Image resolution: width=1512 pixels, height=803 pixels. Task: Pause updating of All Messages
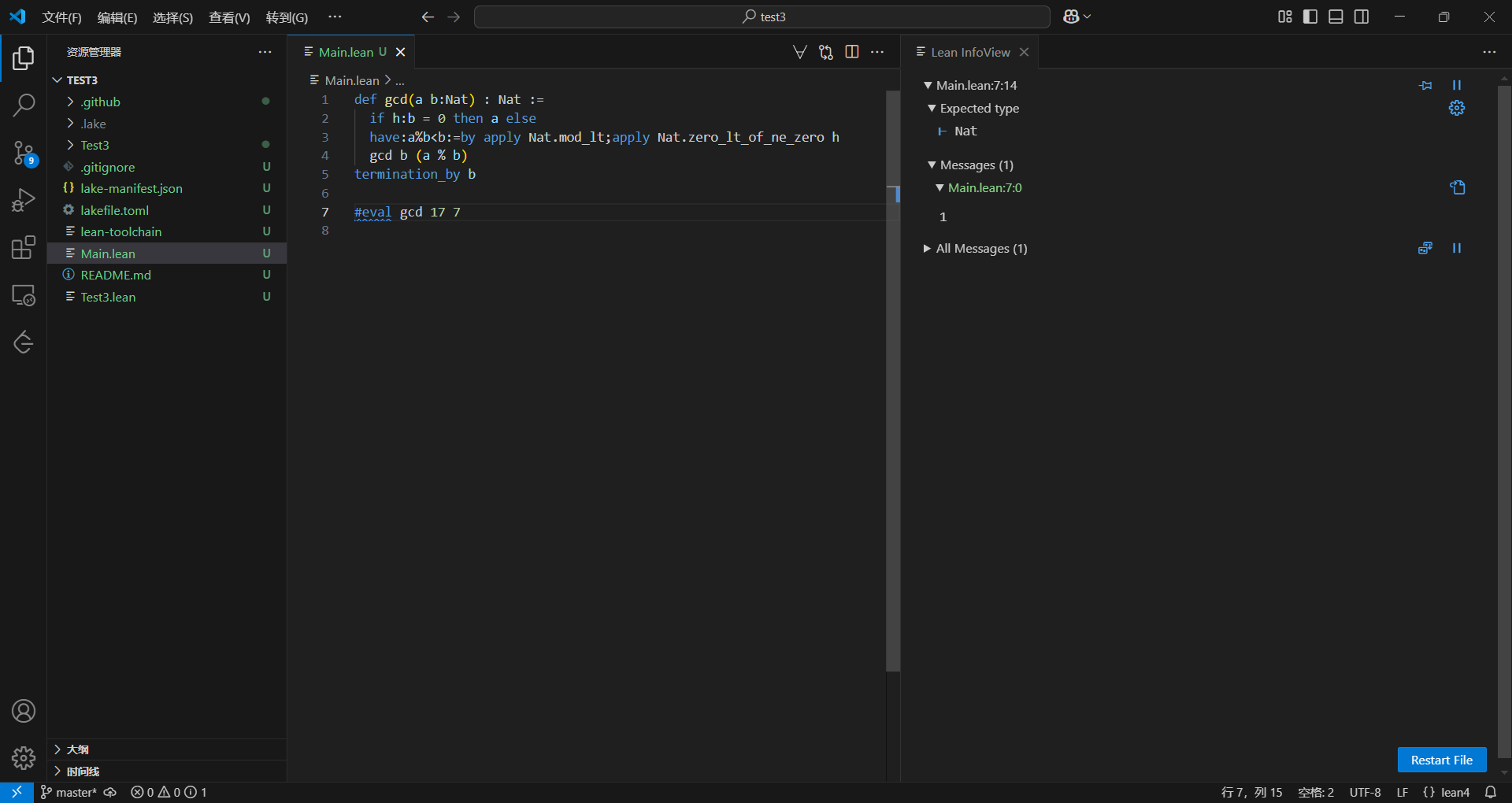1457,248
